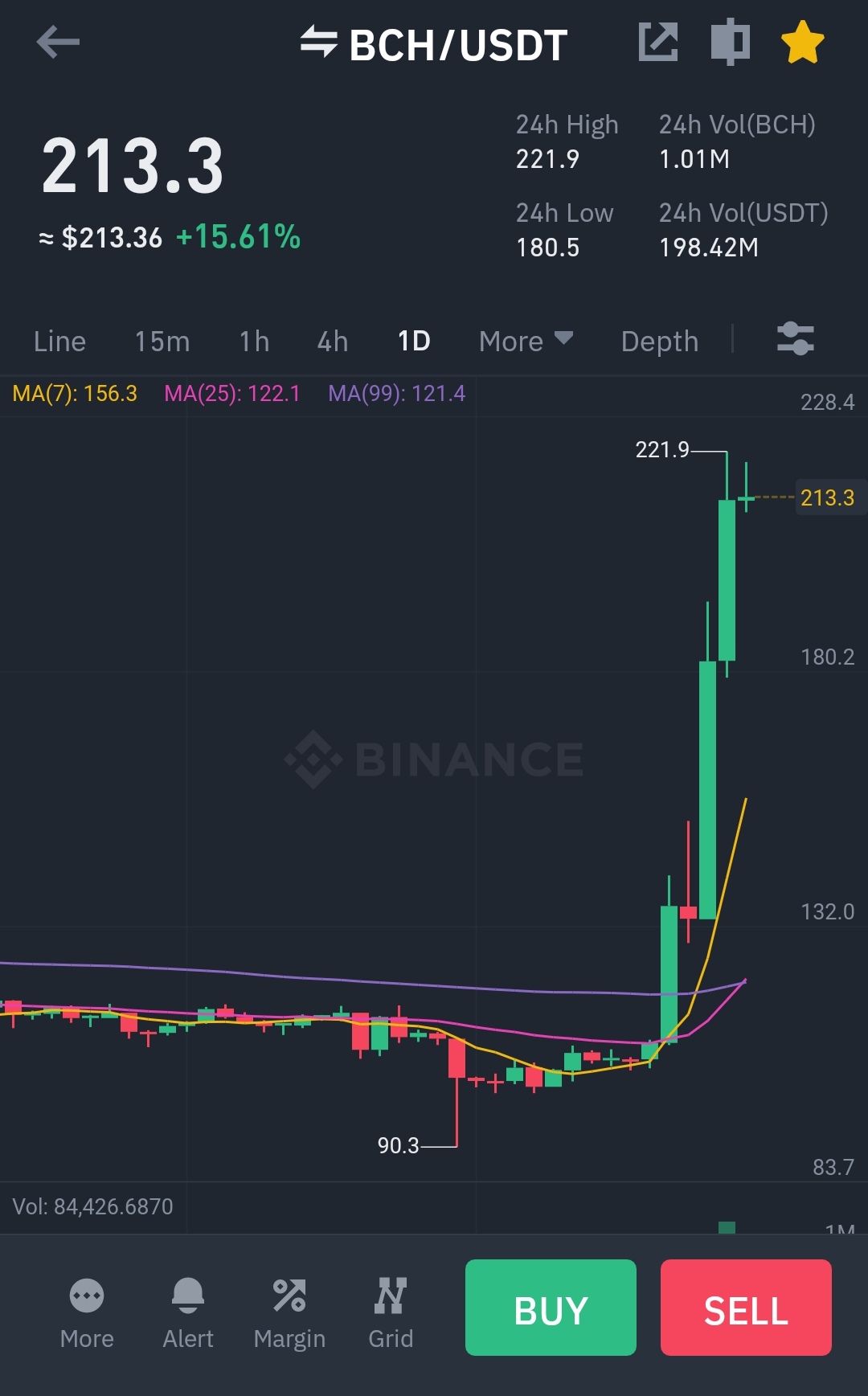The image size is (868, 1396).
Task: Toggle the yellow favorite star
Action: [803, 43]
